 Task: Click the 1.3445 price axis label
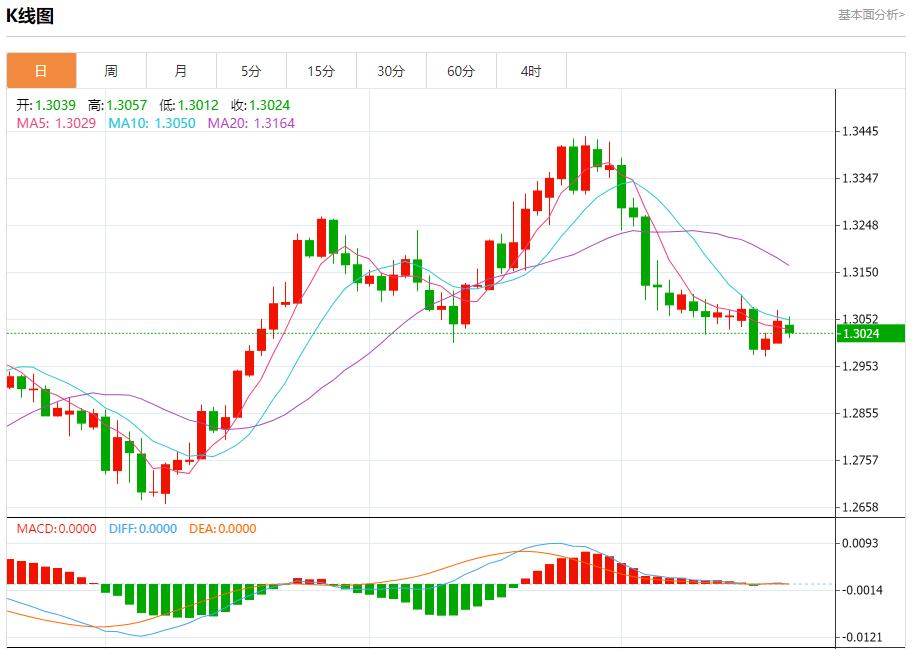coord(860,131)
